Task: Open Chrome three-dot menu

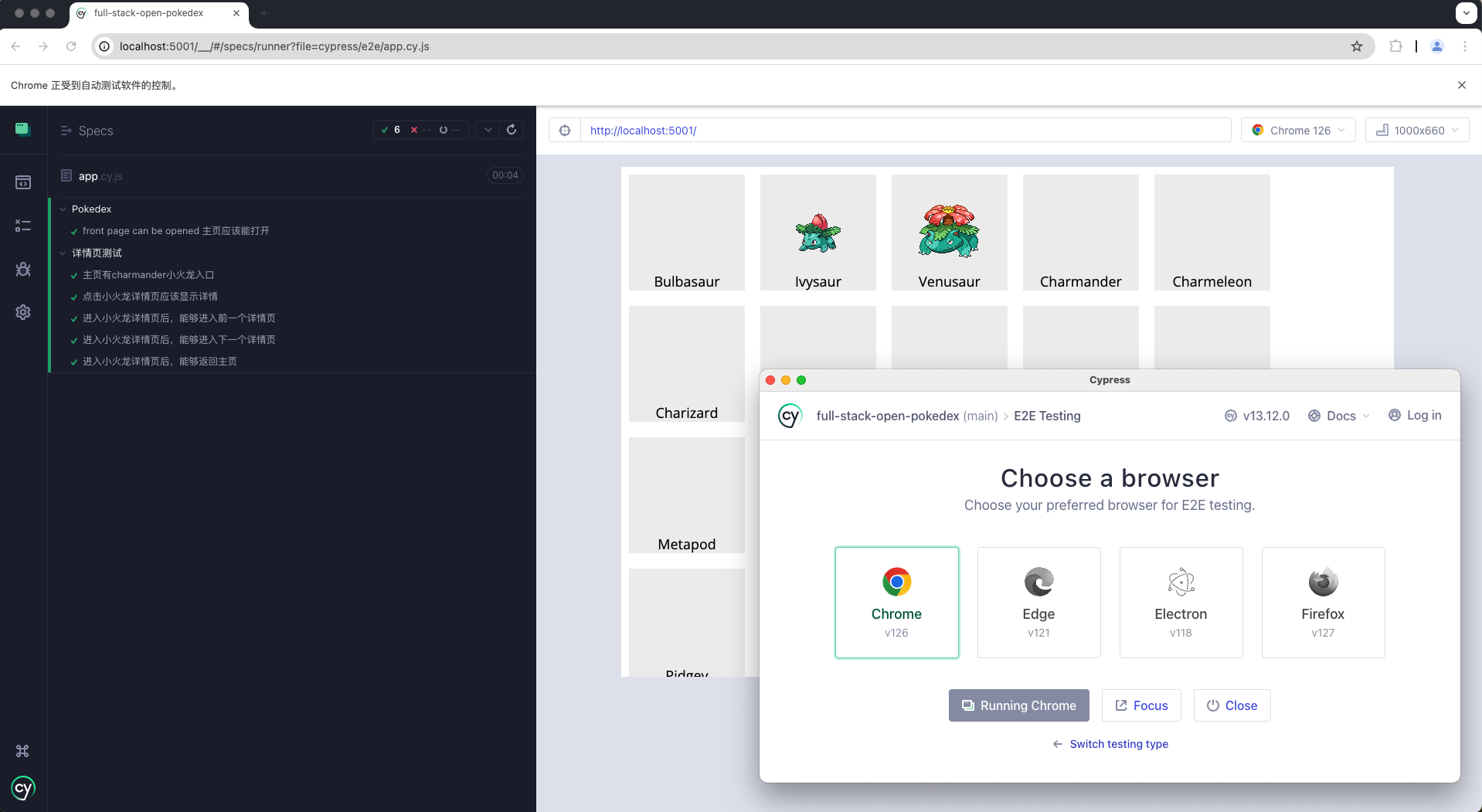Action: [1465, 46]
